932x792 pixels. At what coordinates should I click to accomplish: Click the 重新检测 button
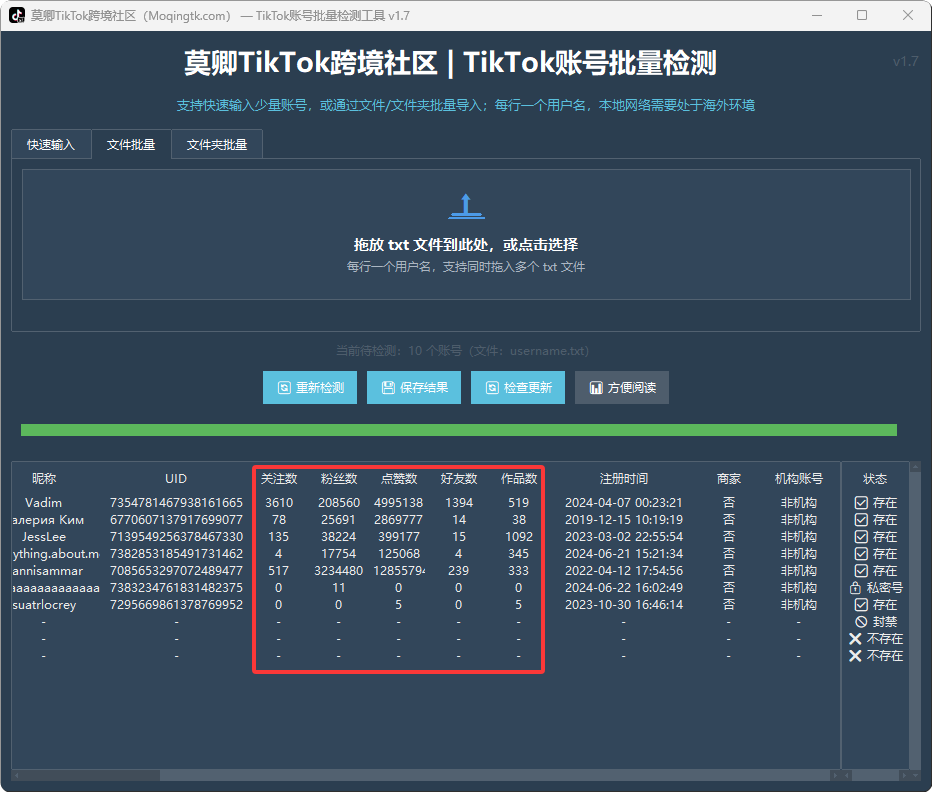coord(310,388)
